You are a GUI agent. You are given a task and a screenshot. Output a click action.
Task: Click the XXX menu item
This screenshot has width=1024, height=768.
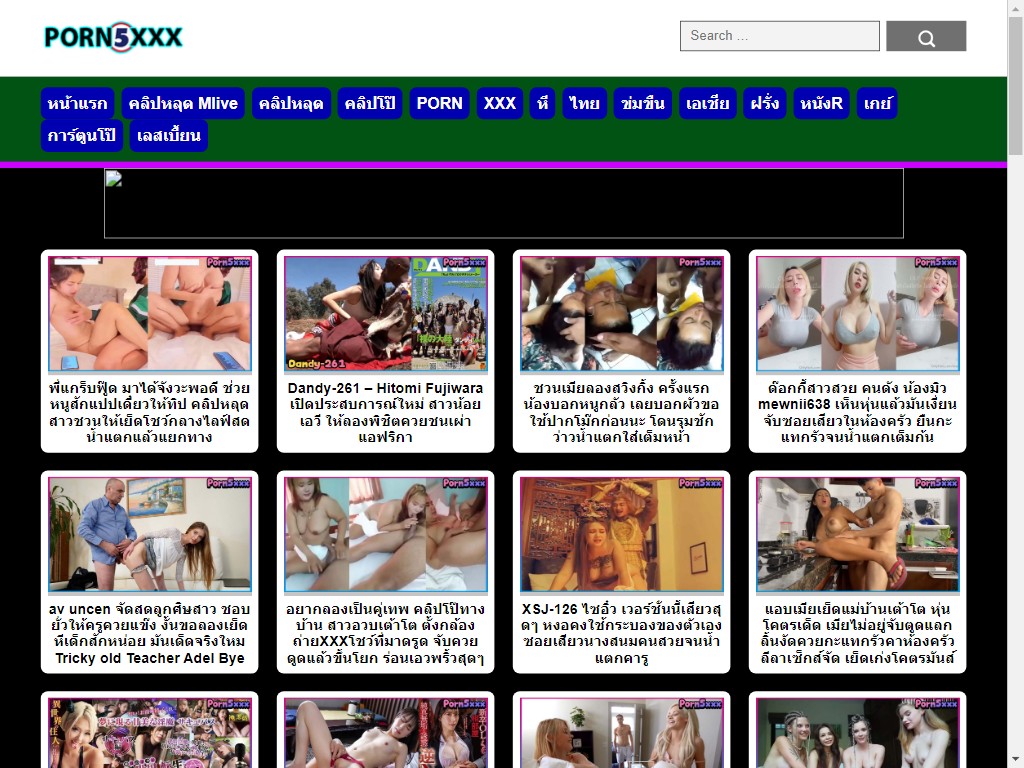(499, 103)
